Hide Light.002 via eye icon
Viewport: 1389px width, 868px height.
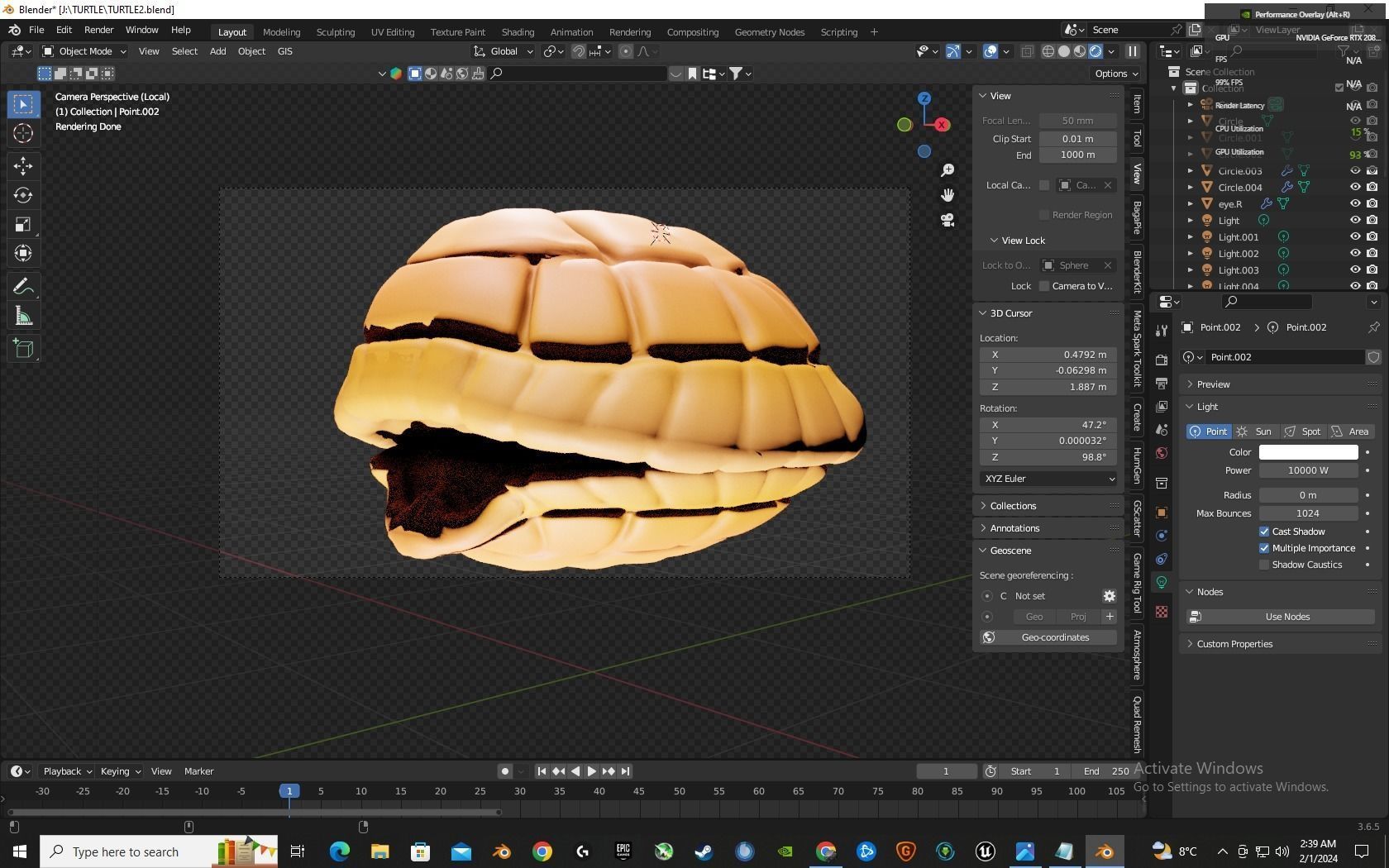point(1355,254)
